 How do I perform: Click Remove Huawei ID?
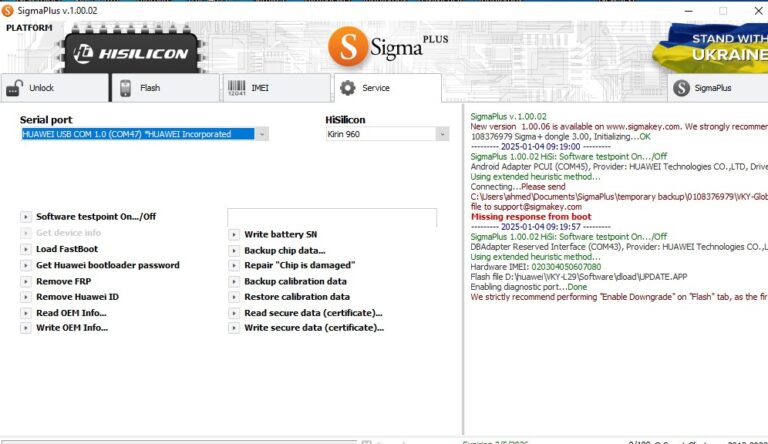[77, 297]
